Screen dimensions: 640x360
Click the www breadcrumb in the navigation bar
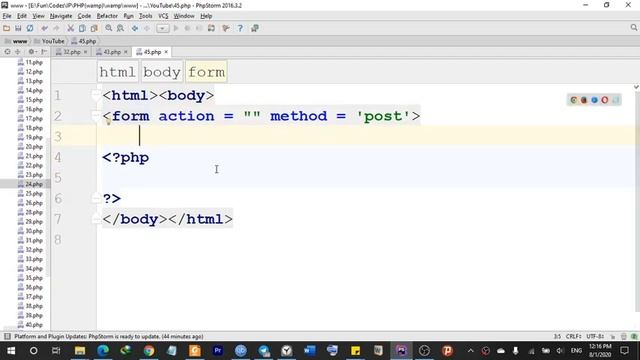pyautogui.click(x=16, y=41)
